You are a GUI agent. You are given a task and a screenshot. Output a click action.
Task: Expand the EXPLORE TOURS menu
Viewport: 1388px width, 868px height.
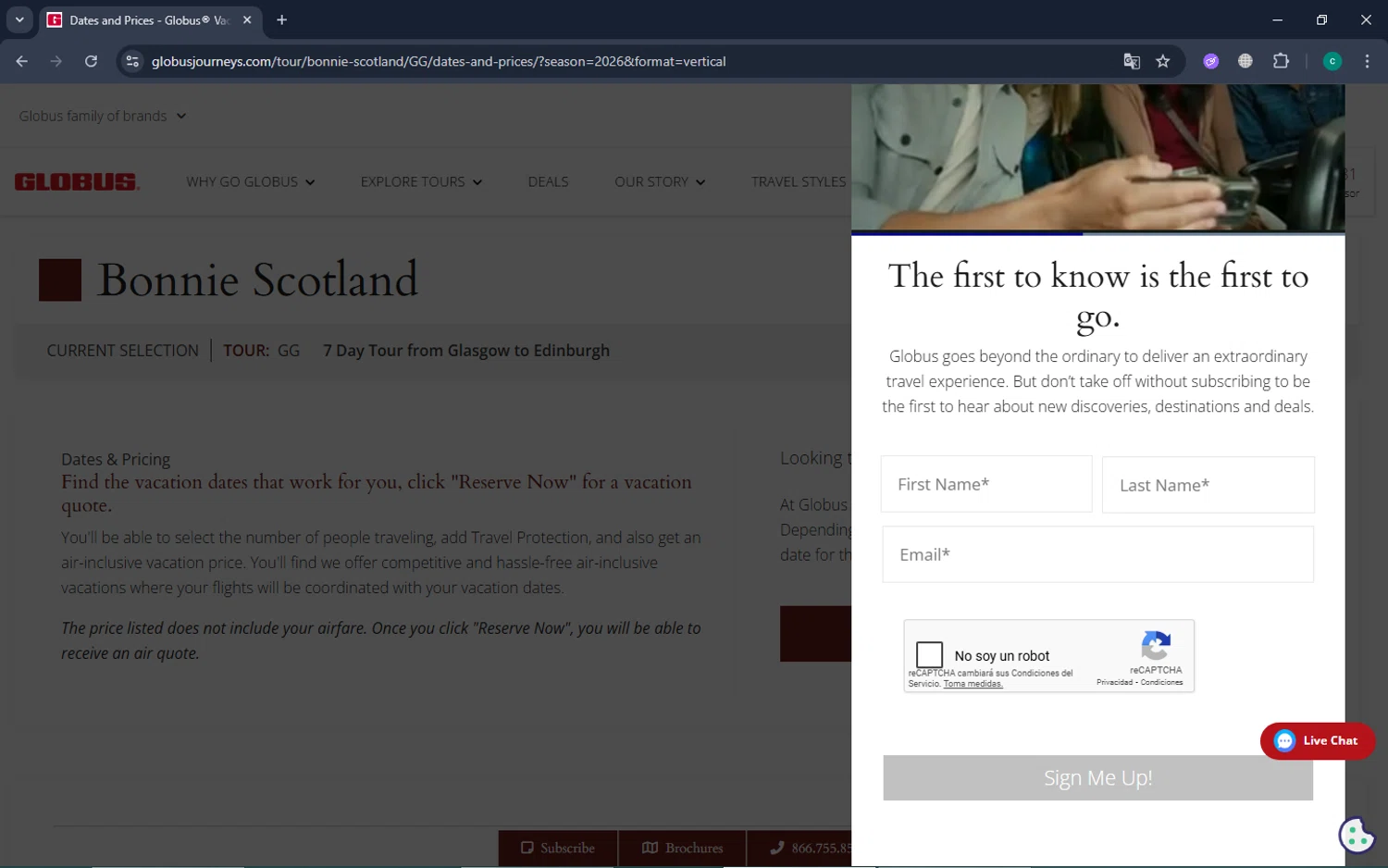click(421, 181)
